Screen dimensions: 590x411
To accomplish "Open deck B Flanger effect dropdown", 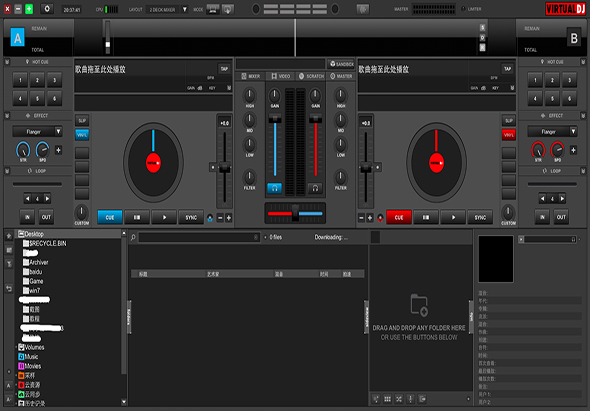I will (552, 131).
